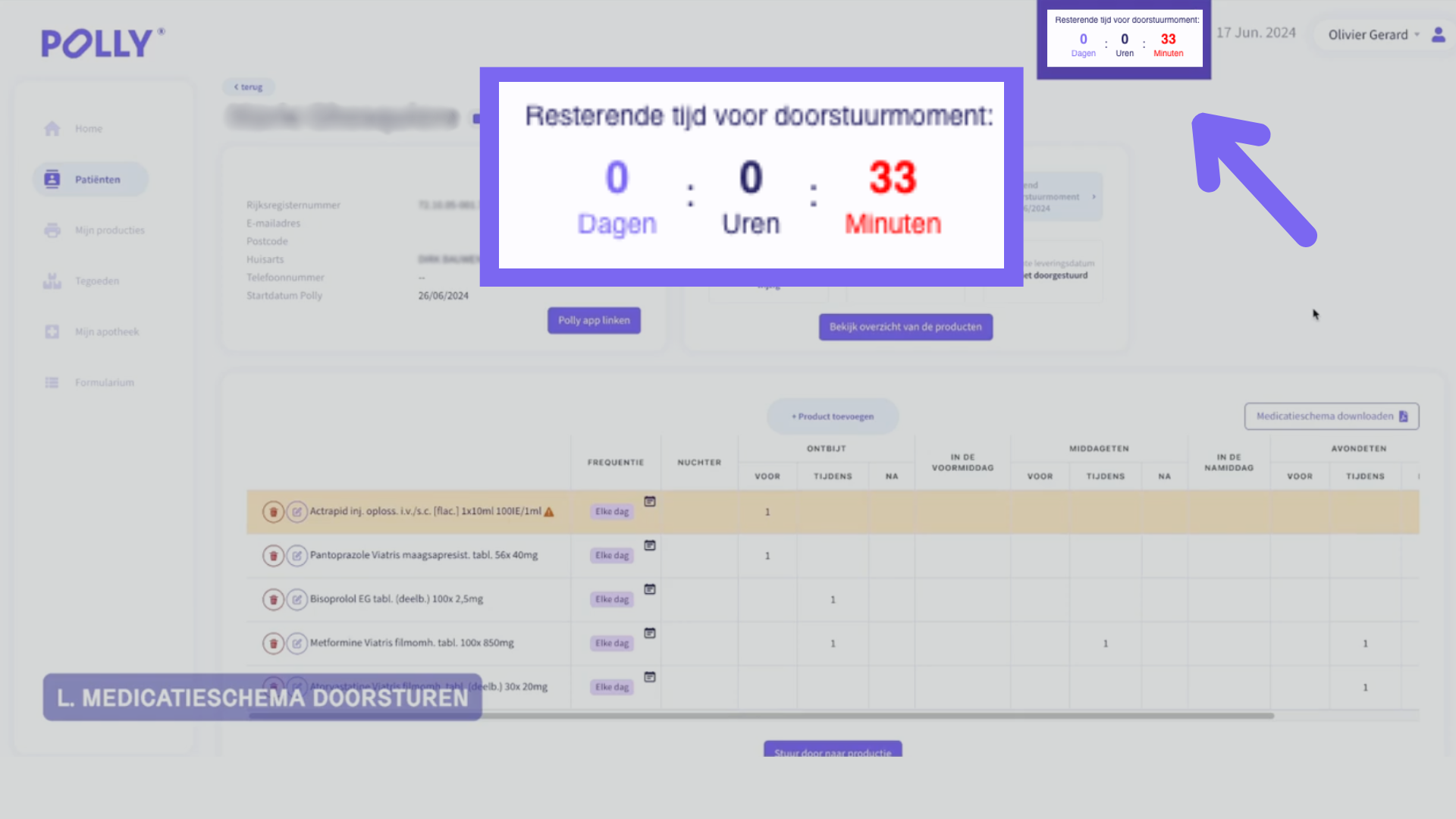Image resolution: width=1456 pixels, height=819 pixels.
Task: Expand Olivier Gerard account dropdown
Action: coord(1373,35)
